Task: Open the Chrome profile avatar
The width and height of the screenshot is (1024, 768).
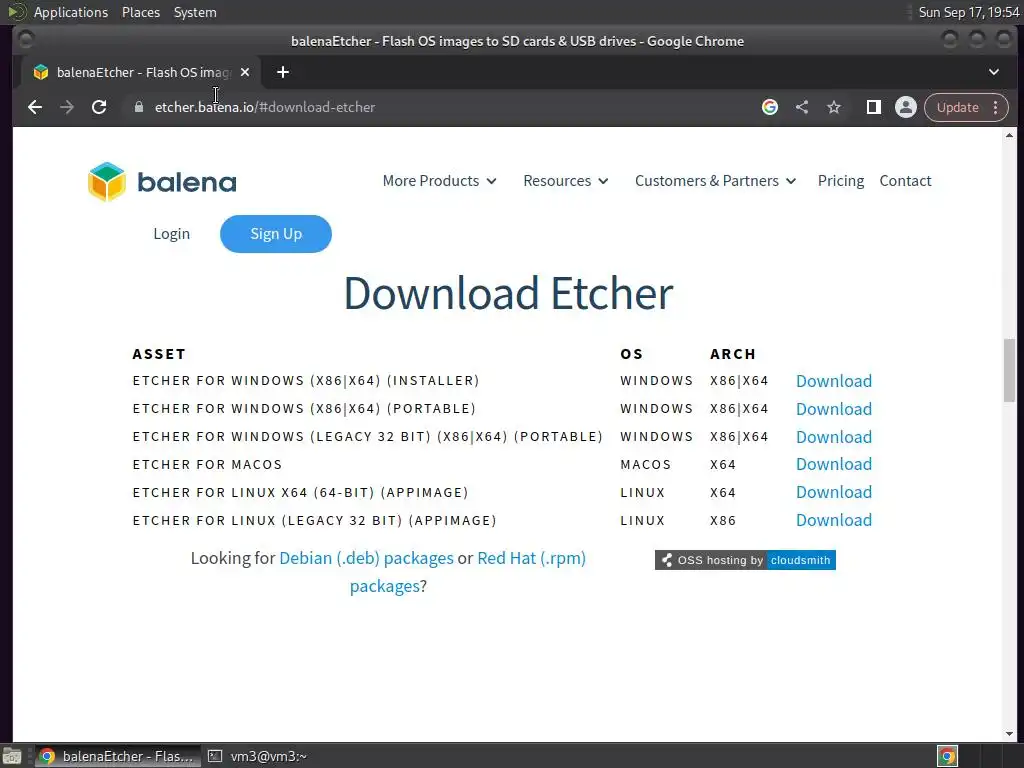Action: (x=906, y=107)
